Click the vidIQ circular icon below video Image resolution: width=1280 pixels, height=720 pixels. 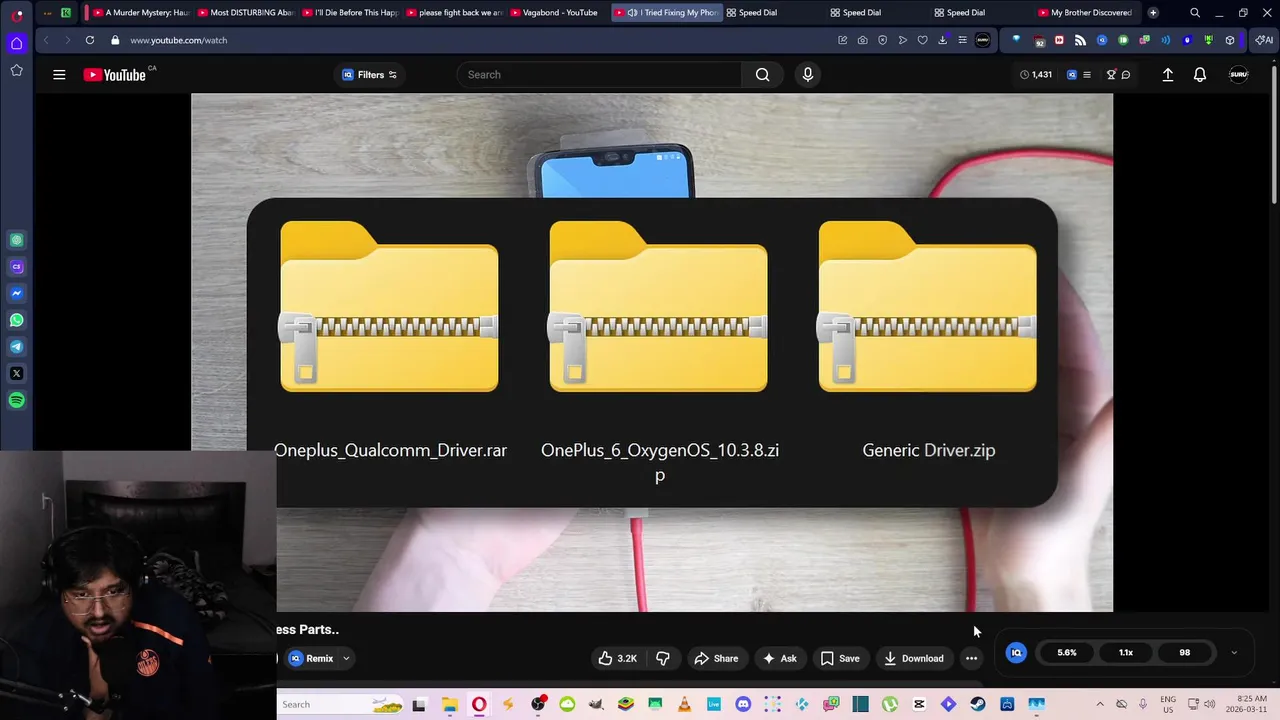pos(1016,653)
